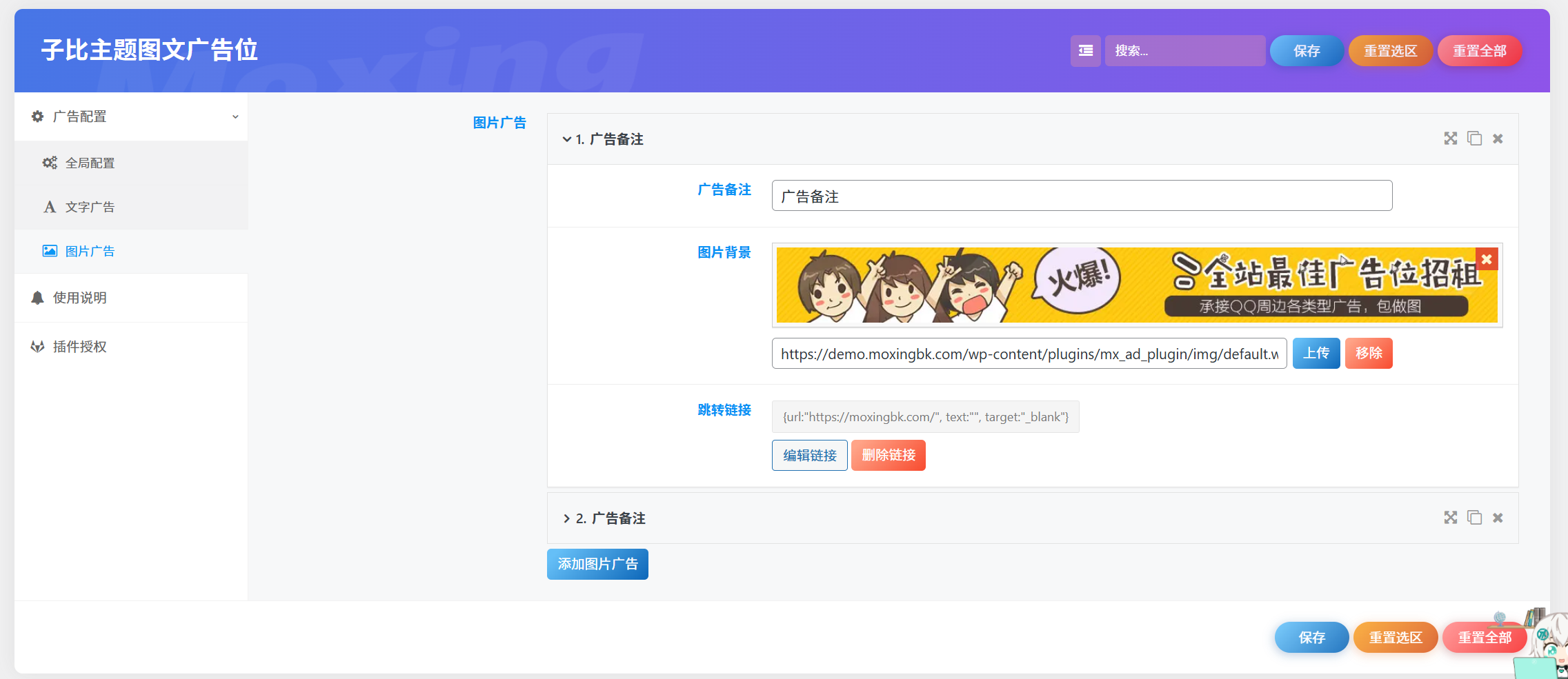Select the 插件授权 sidebar tab

click(x=79, y=347)
